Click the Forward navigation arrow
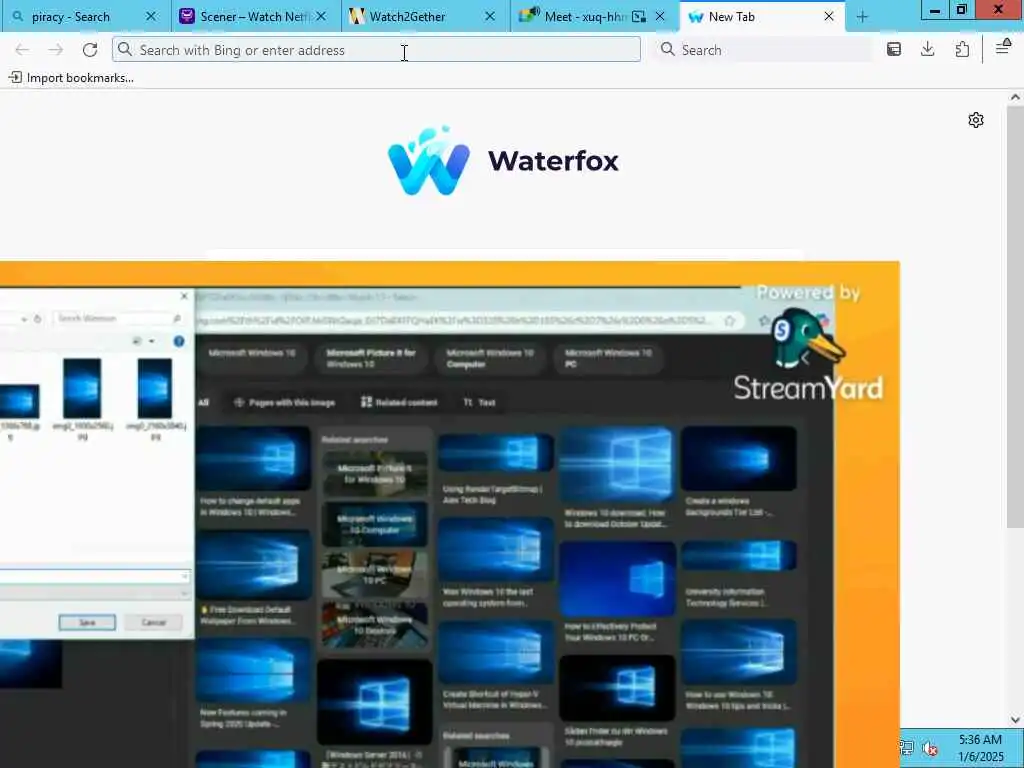Viewport: 1024px width, 768px height. pyautogui.click(x=56, y=50)
